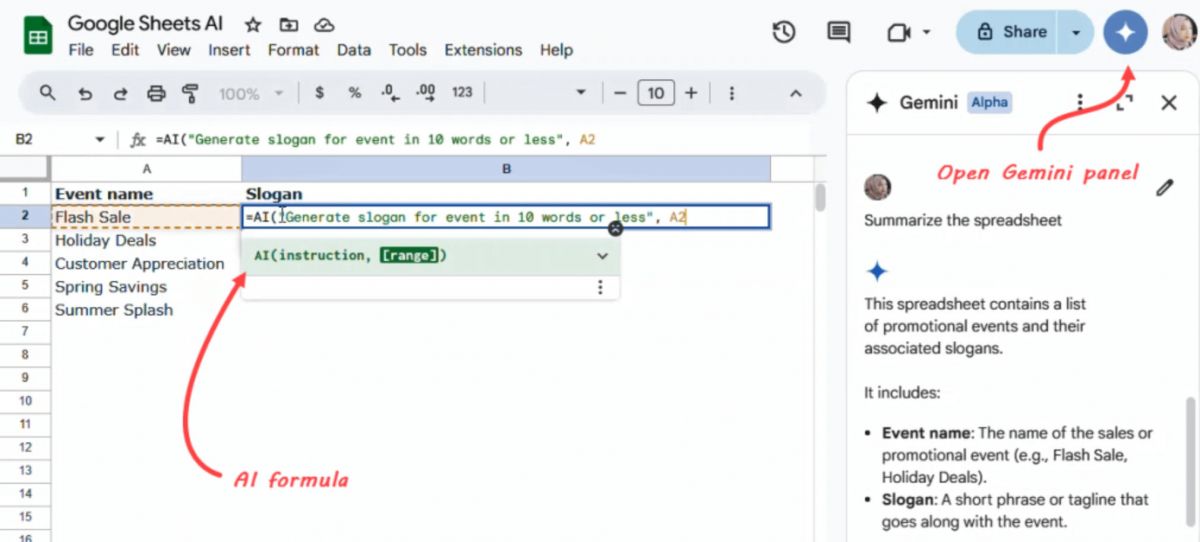Image resolution: width=1200 pixels, height=542 pixels.
Task: Open the Gemini panel sparkle button
Action: 1125,32
